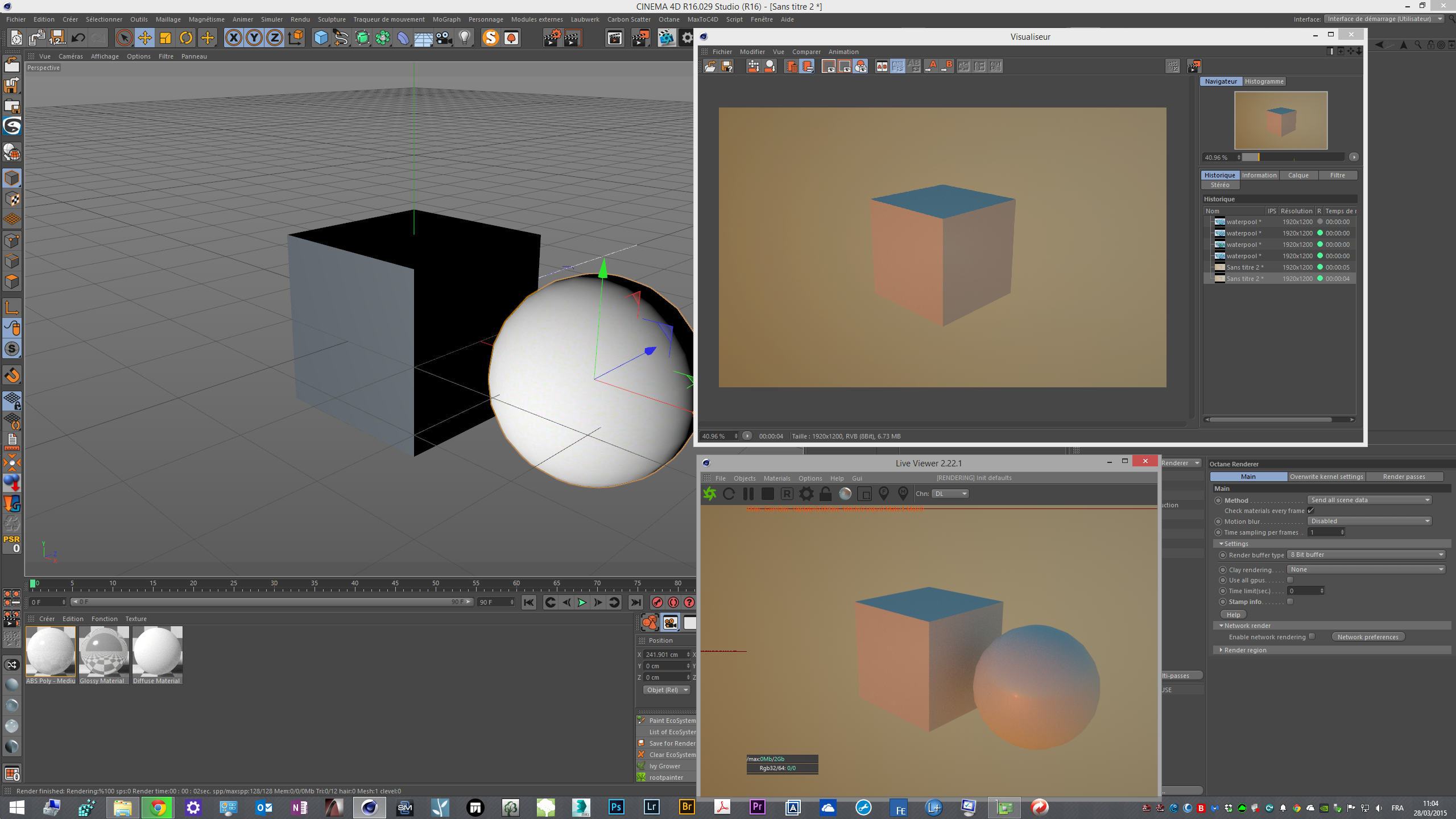Image resolution: width=1456 pixels, height=819 pixels.
Task: Click the Help button in Octane settings
Action: coord(1233,615)
